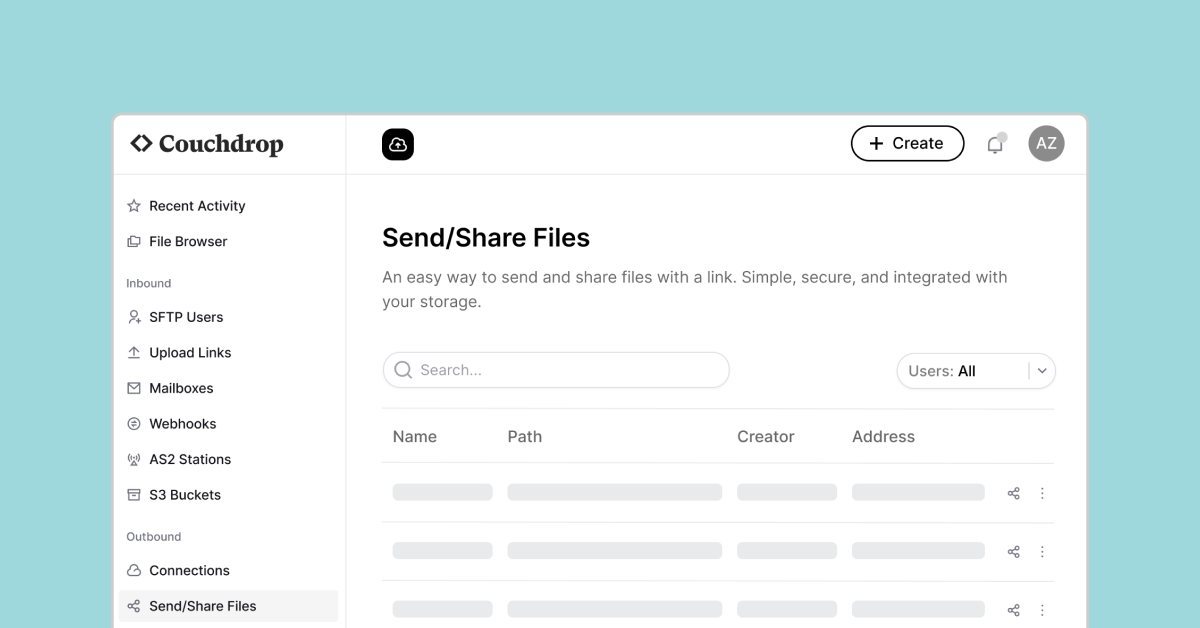The height and width of the screenshot is (628, 1200).
Task: Click the Send/Share Files share icon in the sidebar
Action: coord(134,606)
